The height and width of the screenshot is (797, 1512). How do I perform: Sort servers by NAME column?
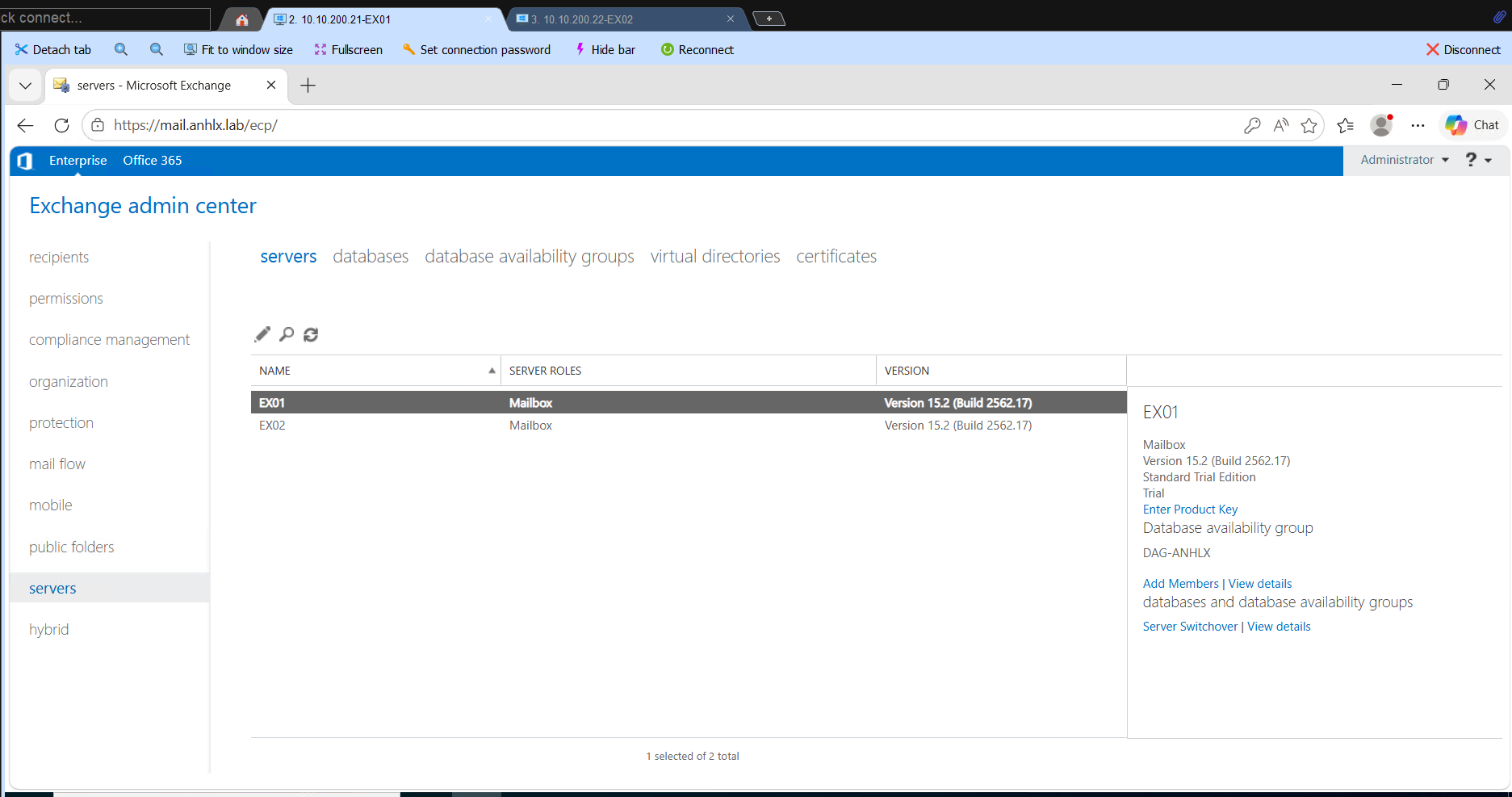[375, 371]
